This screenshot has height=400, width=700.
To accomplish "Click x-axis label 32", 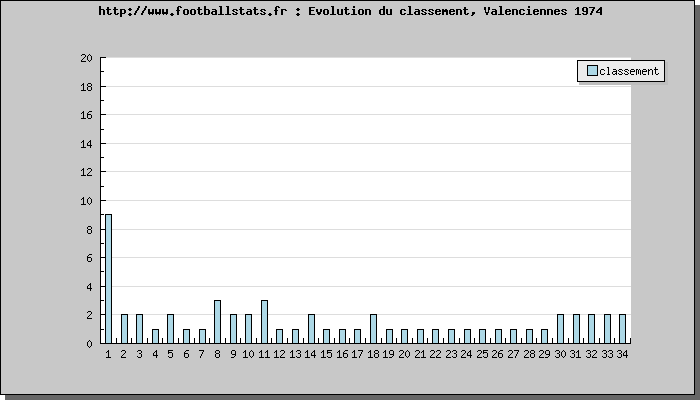I will coord(591,354).
